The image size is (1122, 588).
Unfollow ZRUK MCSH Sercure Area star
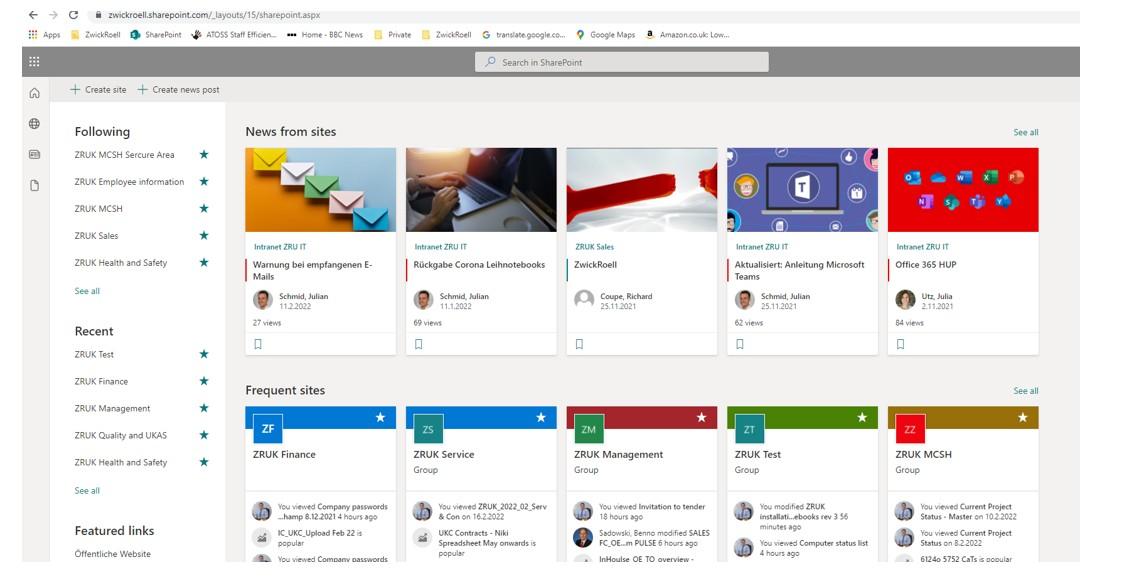[x=204, y=155]
